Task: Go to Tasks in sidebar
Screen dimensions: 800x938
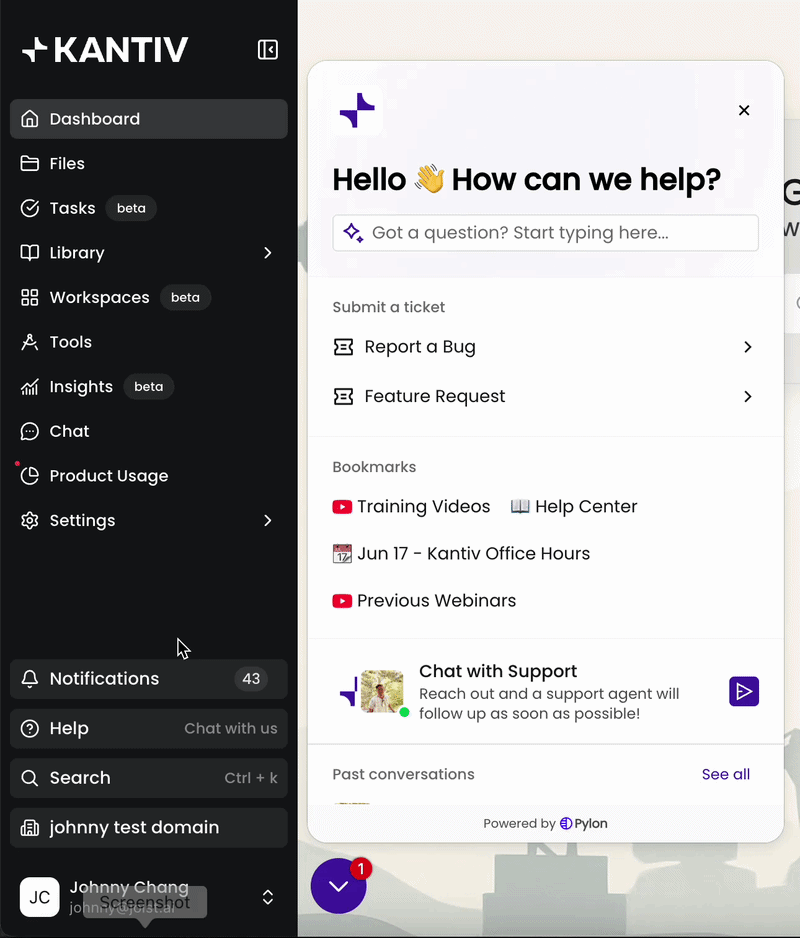Action: tap(148, 208)
